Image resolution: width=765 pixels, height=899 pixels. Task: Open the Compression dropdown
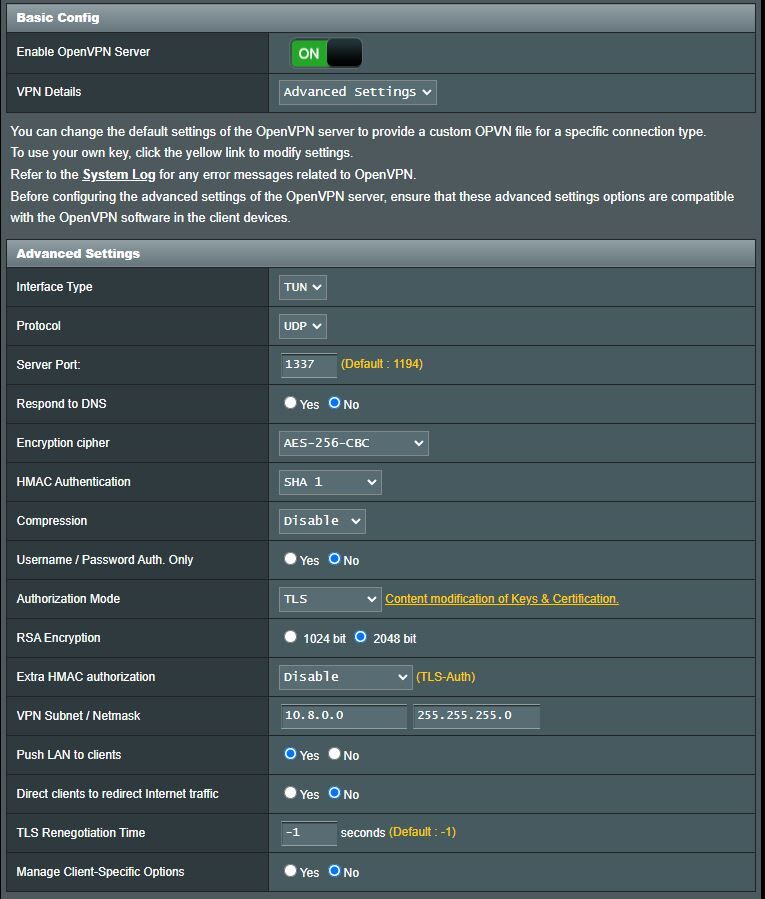[322, 521]
